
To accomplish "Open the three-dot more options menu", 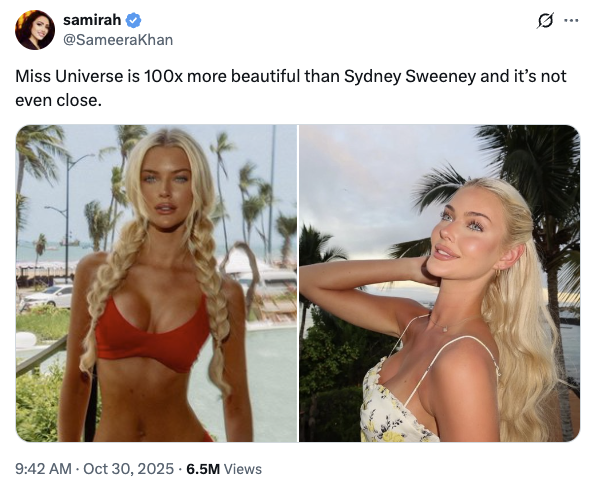I will tap(571, 20).
